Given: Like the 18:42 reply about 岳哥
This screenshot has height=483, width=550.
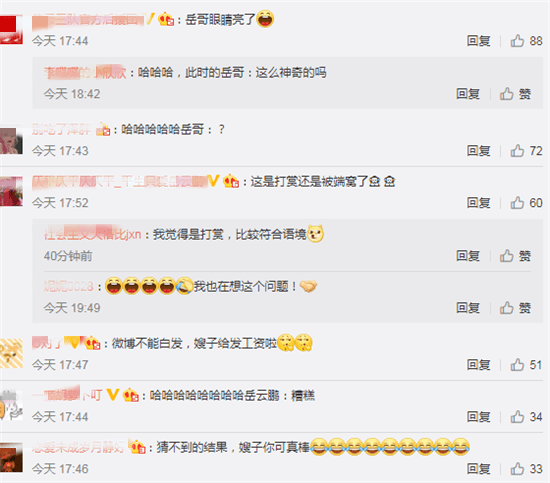Looking at the screenshot, I should coord(515,94).
